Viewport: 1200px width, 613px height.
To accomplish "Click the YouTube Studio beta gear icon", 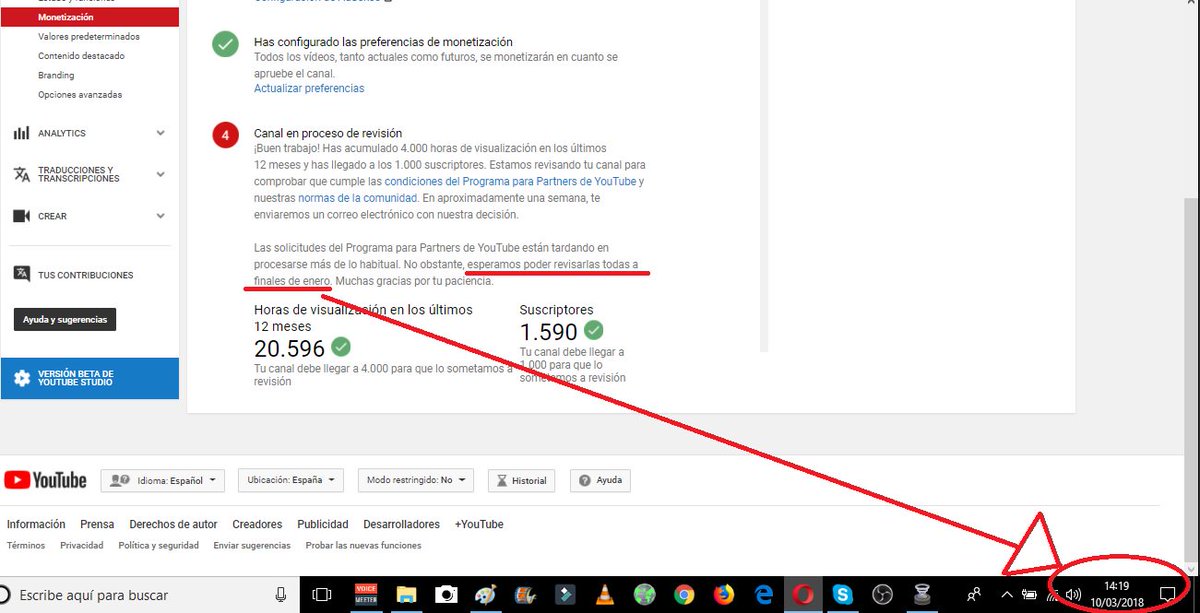I will (21, 378).
